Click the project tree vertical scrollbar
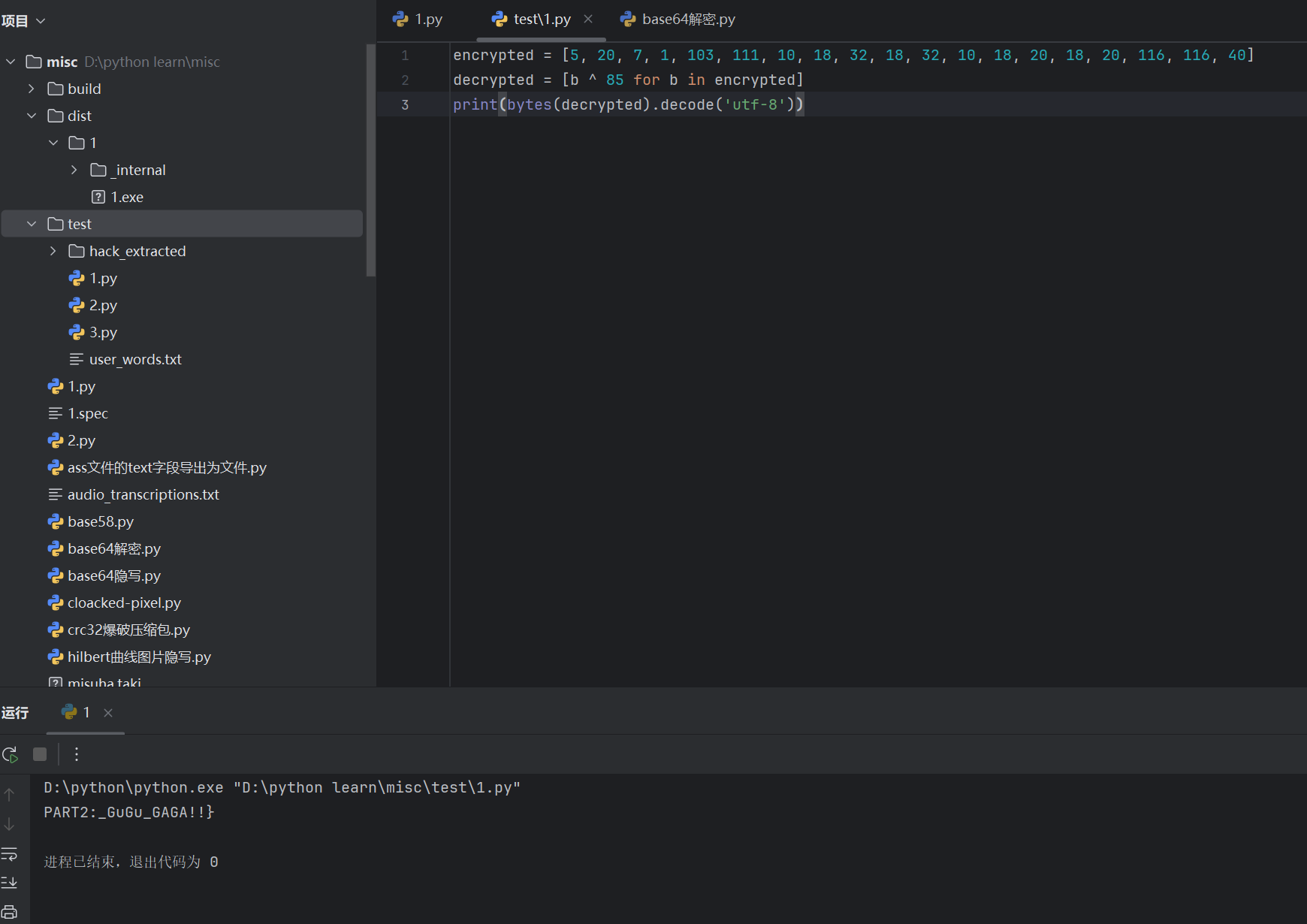The width and height of the screenshot is (1307, 924). pos(370,161)
